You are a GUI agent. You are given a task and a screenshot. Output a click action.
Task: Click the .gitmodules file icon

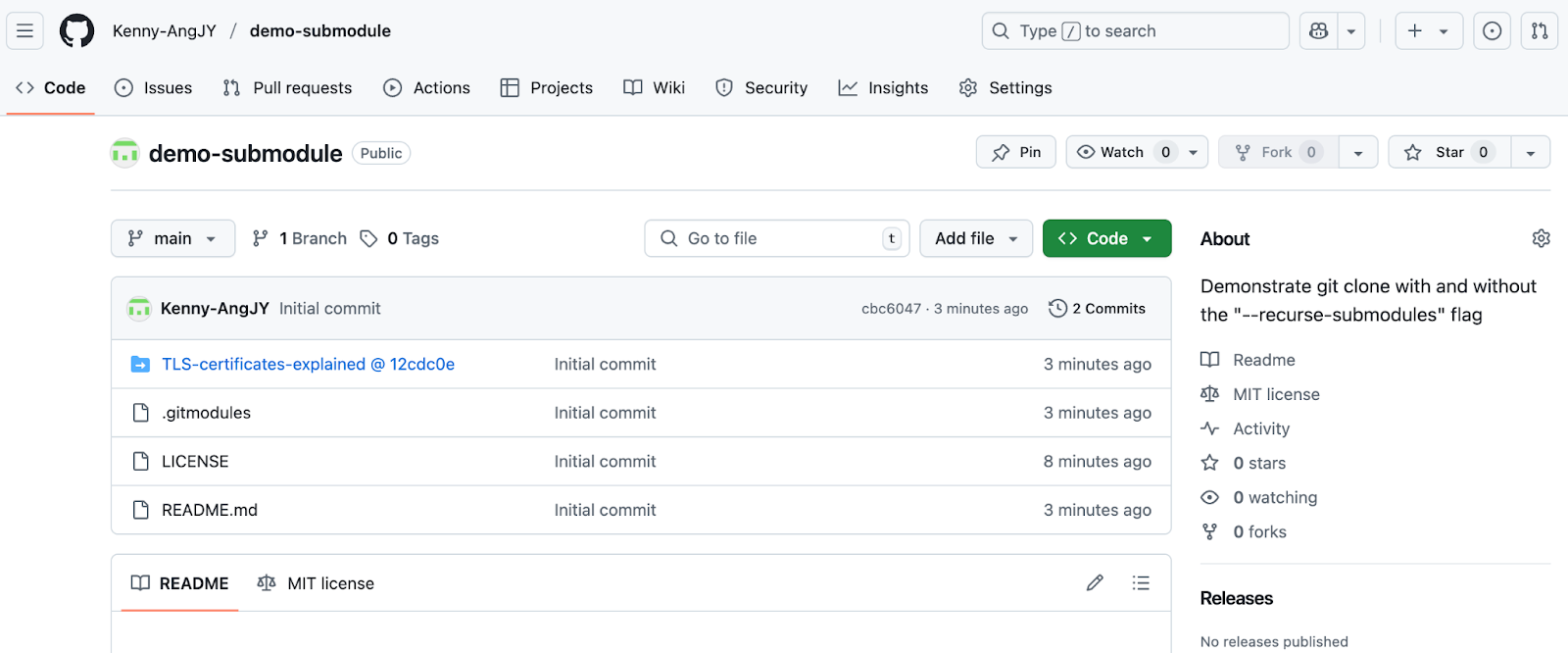140,413
